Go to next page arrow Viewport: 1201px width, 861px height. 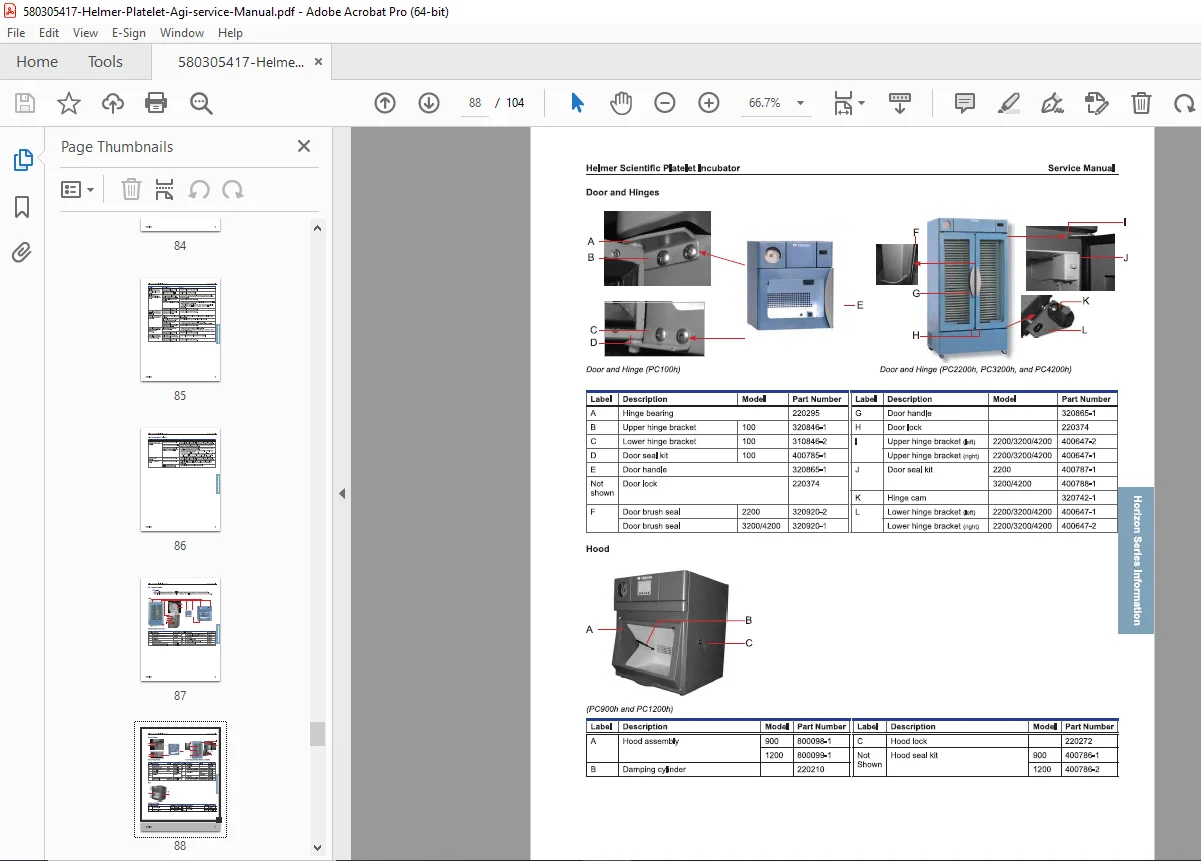(x=429, y=103)
